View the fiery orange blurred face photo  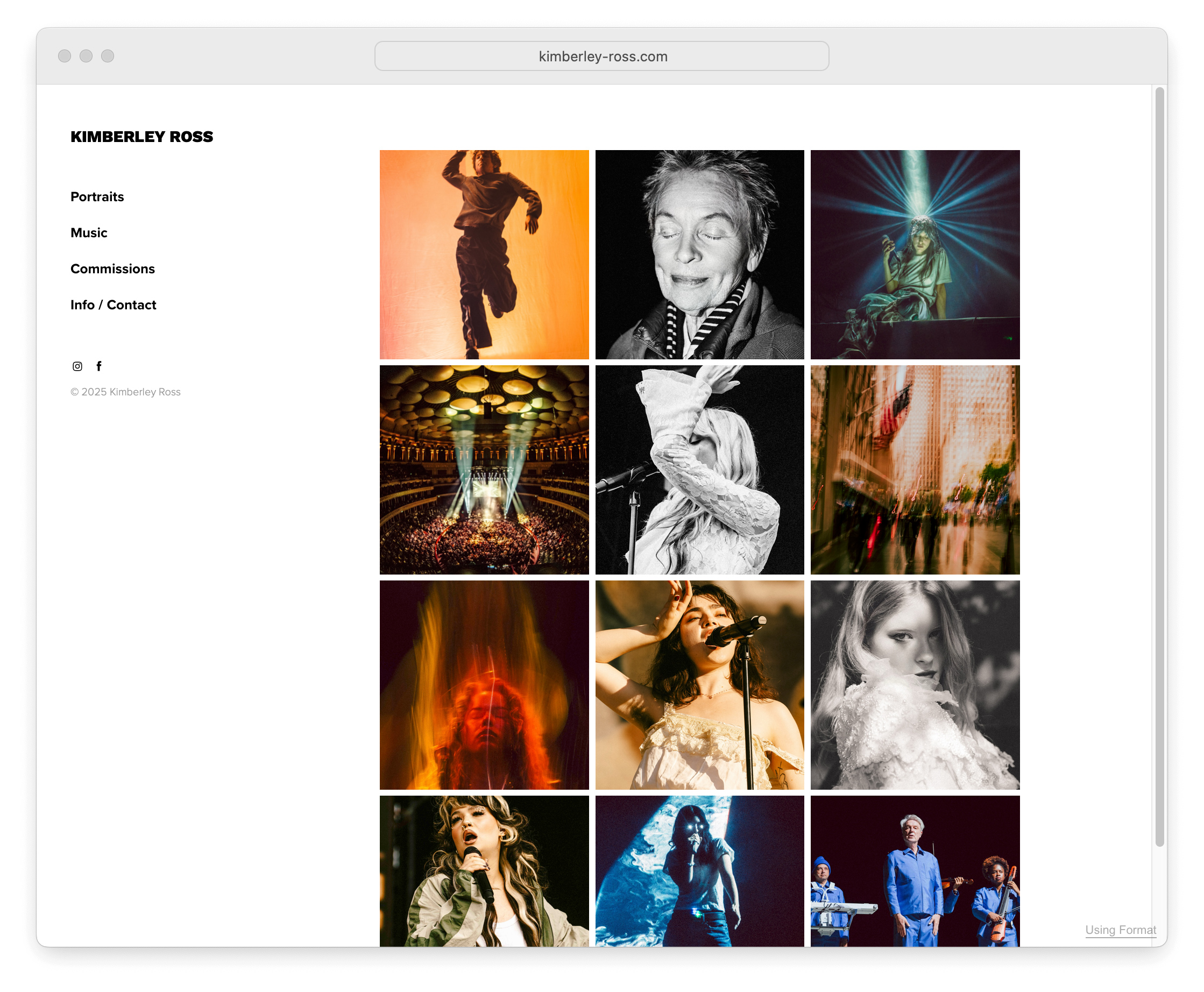[484, 685]
